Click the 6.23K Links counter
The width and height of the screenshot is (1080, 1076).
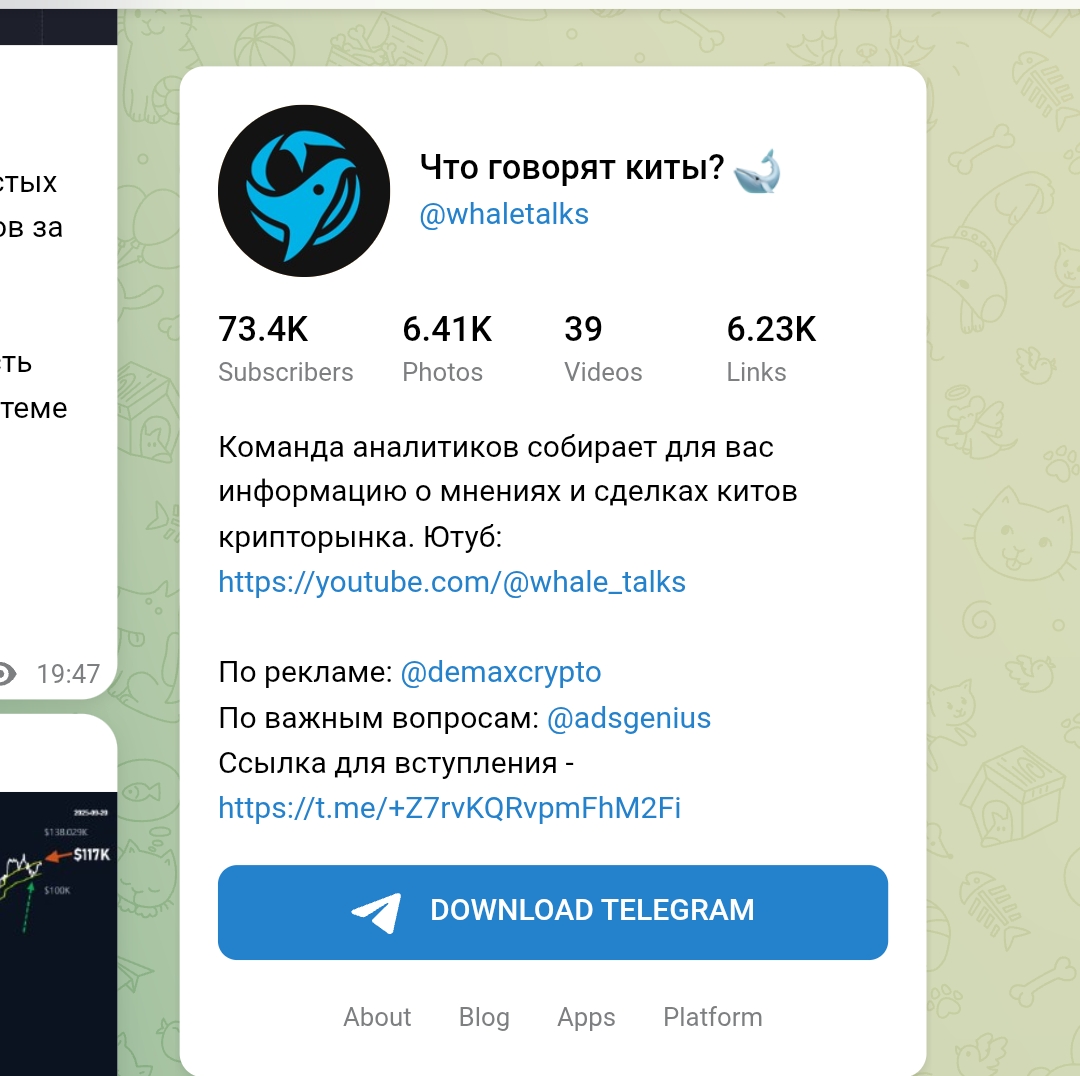click(x=771, y=349)
